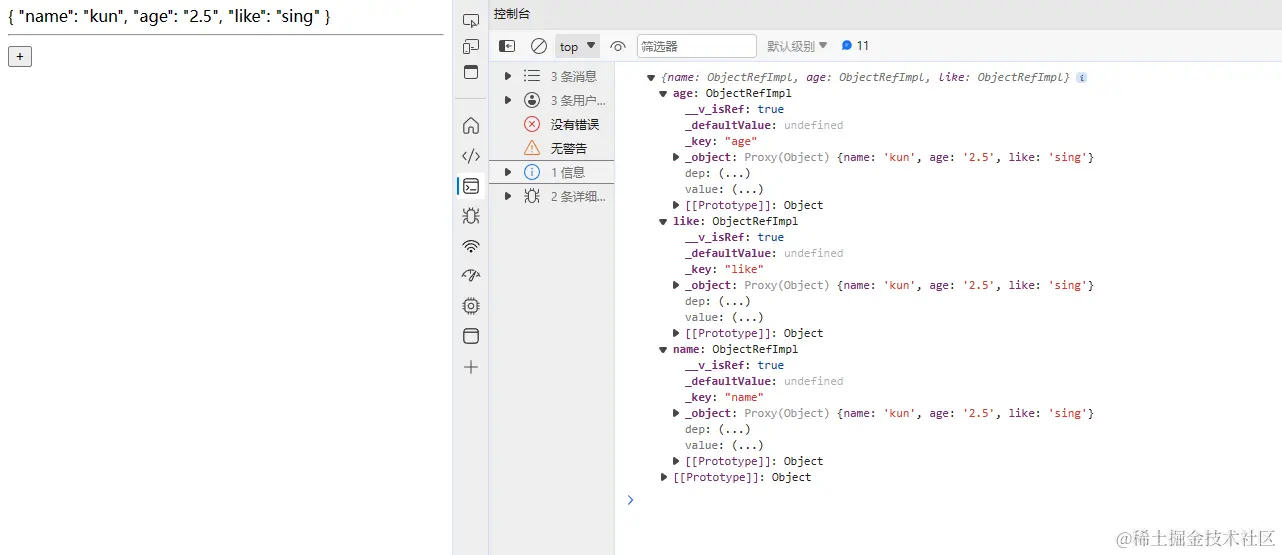Click the eye icon for live expressions
The height and width of the screenshot is (555, 1282).
click(618, 46)
